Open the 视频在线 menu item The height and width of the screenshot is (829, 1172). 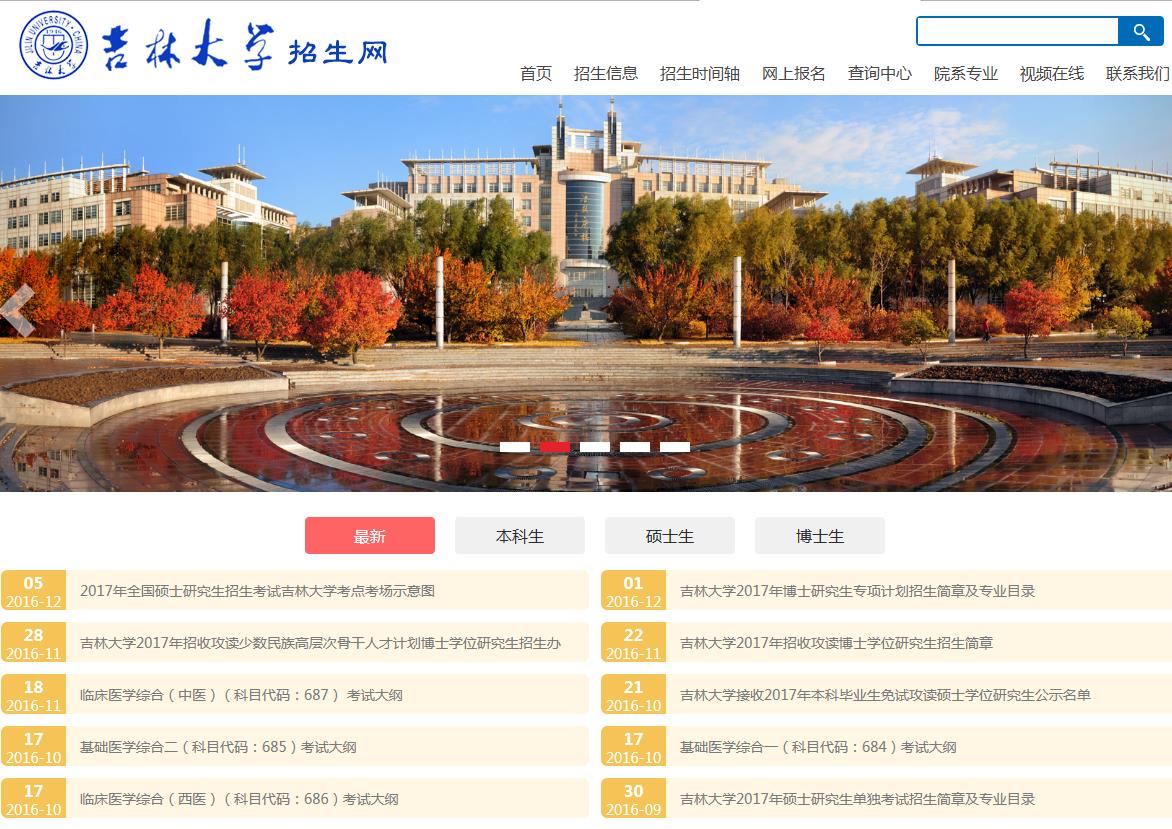[x=1052, y=73]
